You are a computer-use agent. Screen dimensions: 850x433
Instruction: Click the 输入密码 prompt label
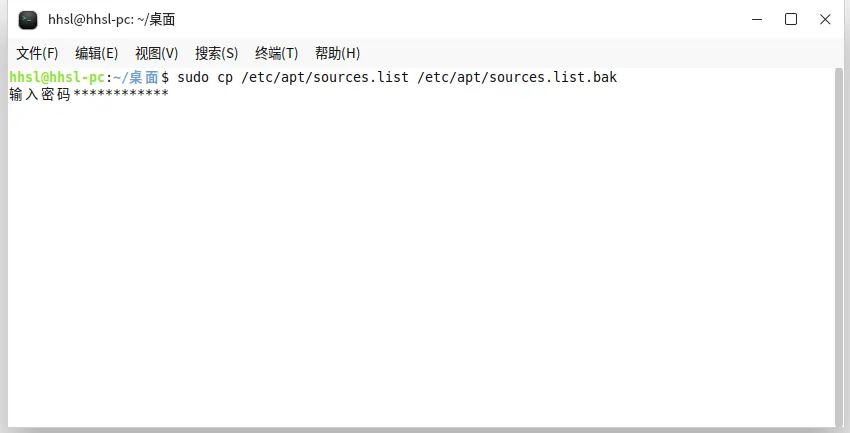pyautogui.click(x=40, y=94)
